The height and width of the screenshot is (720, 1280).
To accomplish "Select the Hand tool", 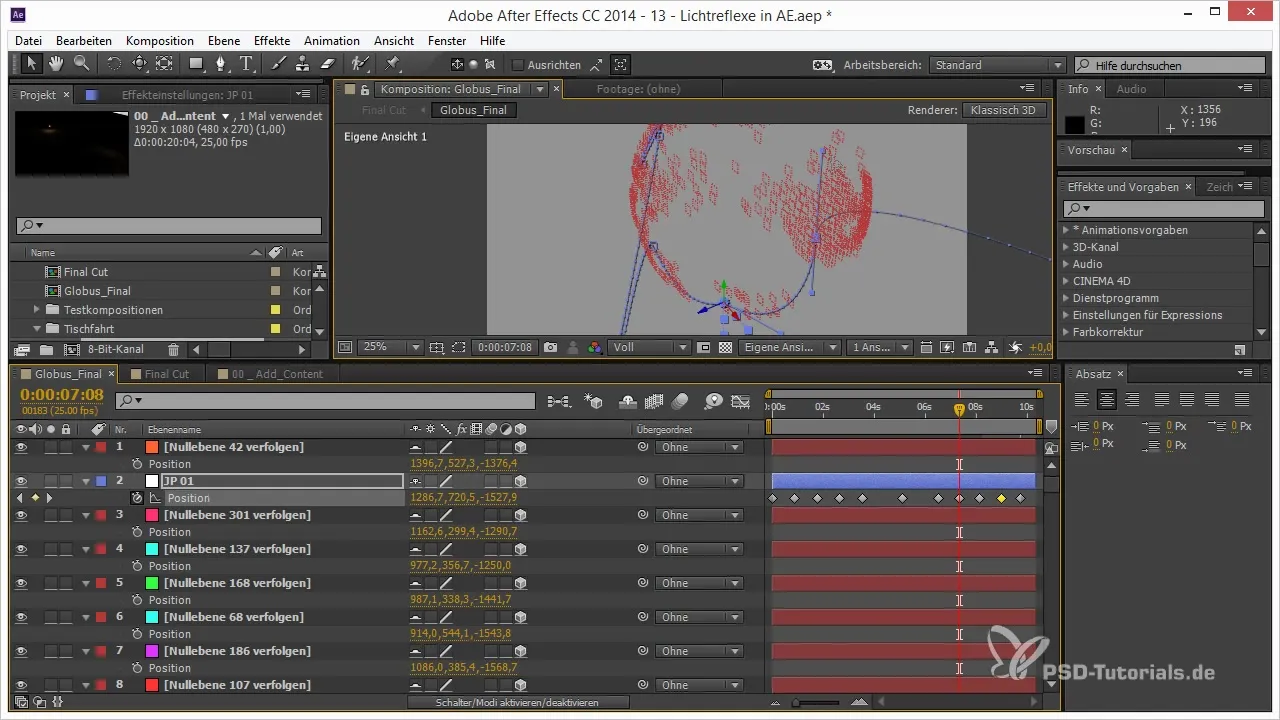I will 56,64.
